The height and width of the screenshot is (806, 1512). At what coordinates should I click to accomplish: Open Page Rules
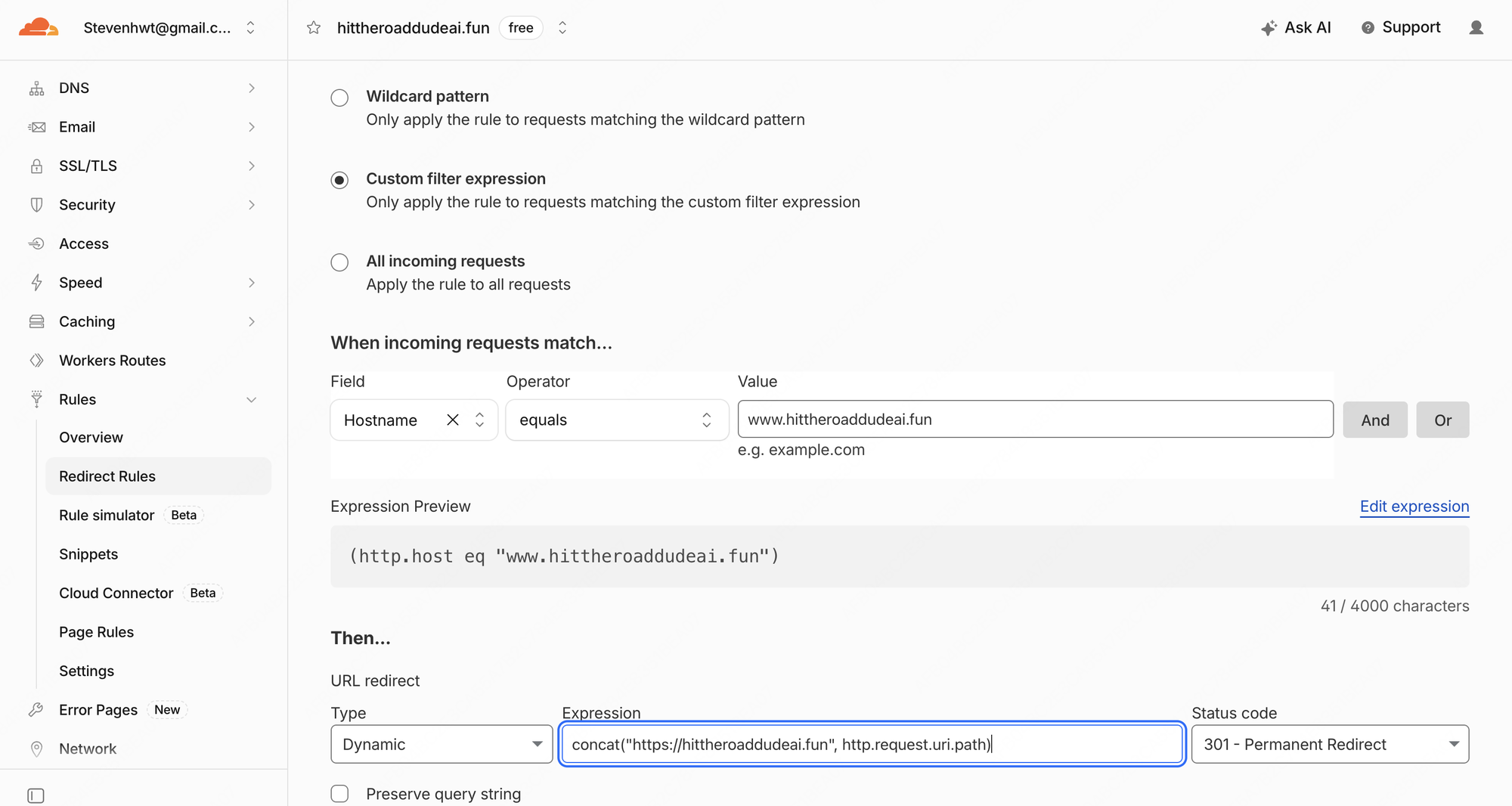click(96, 632)
